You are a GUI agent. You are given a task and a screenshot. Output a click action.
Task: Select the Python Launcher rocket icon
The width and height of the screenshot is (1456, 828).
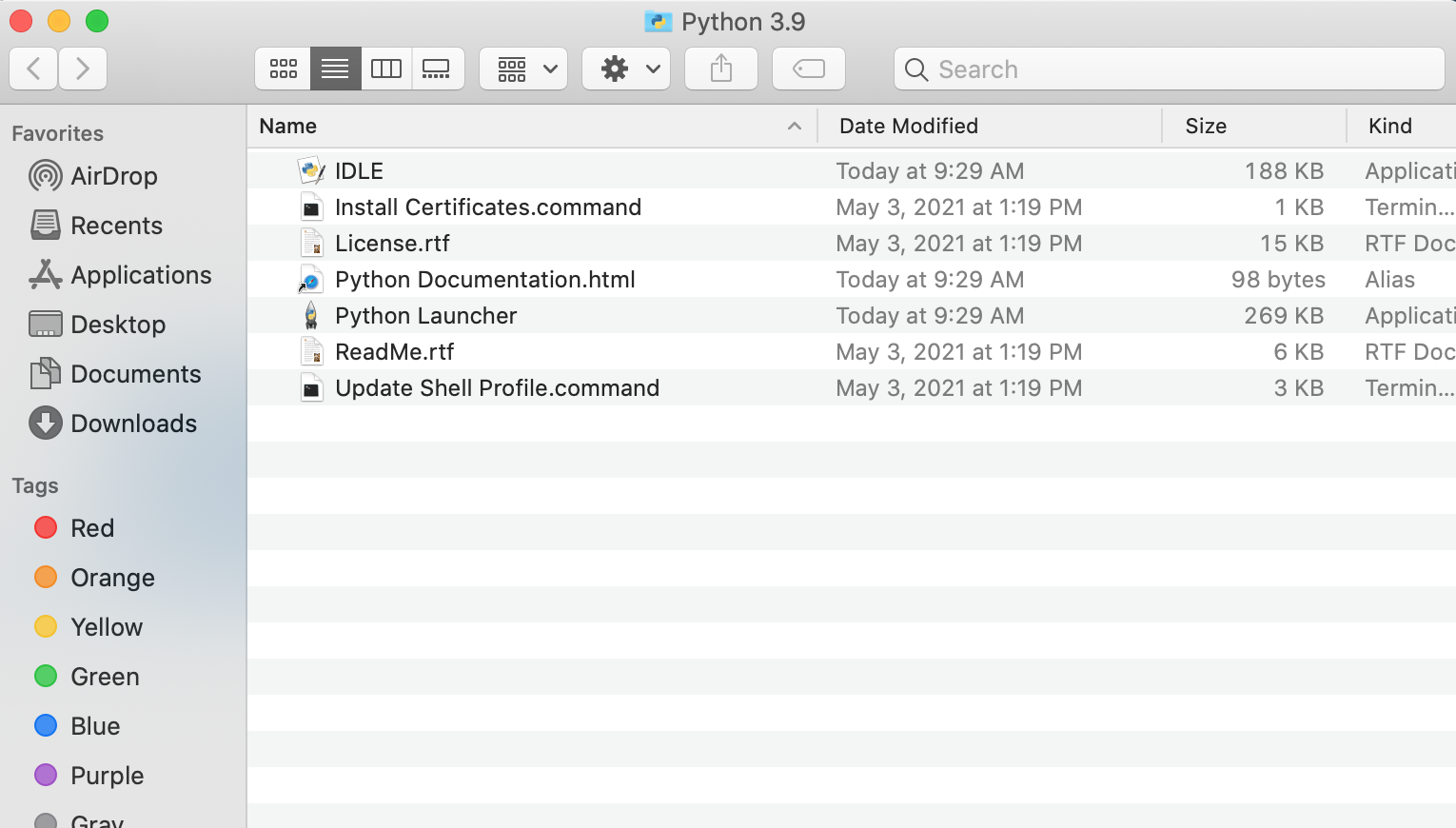311,316
